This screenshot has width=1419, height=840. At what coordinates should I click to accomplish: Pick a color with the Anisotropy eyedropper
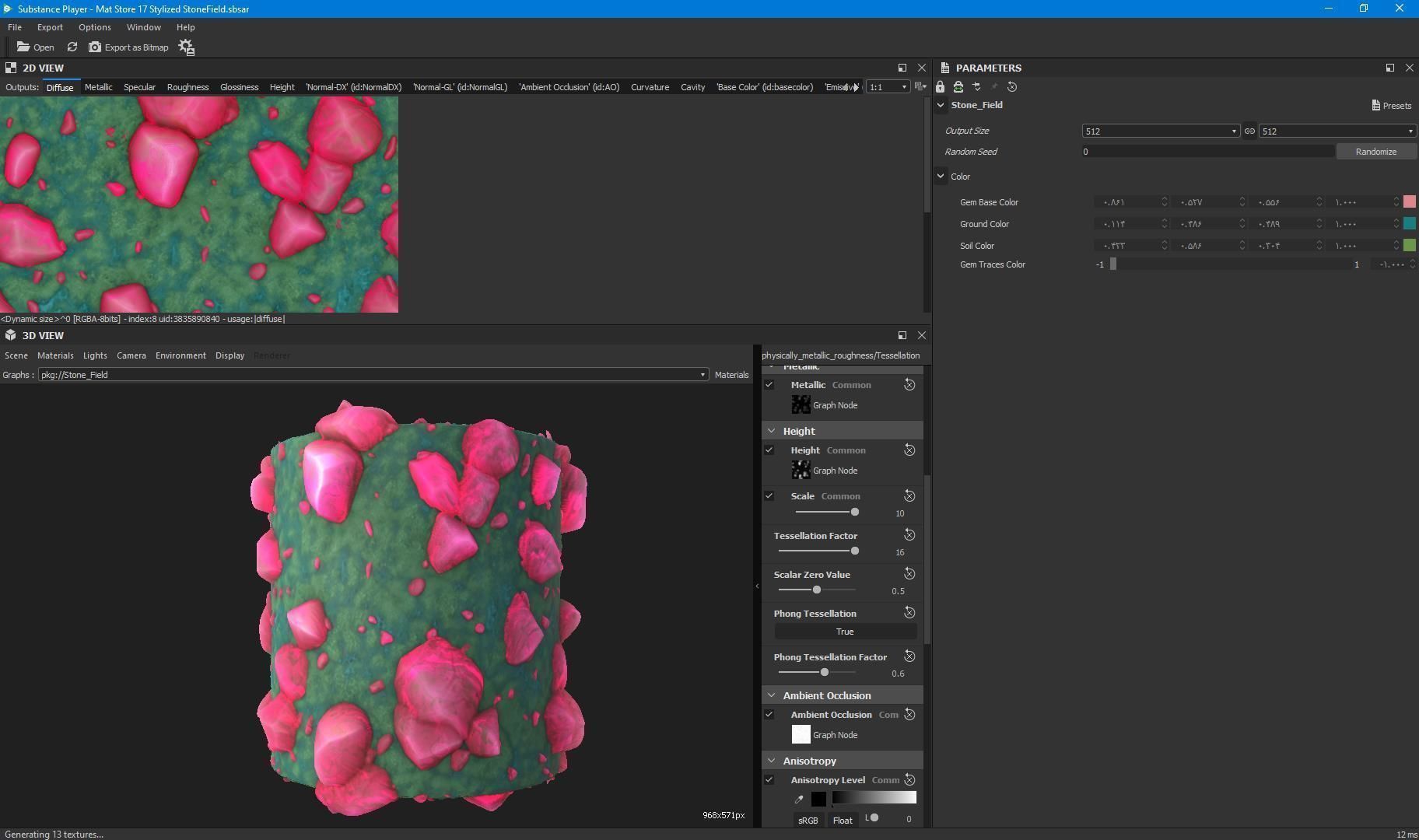click(x=799, y=799)
